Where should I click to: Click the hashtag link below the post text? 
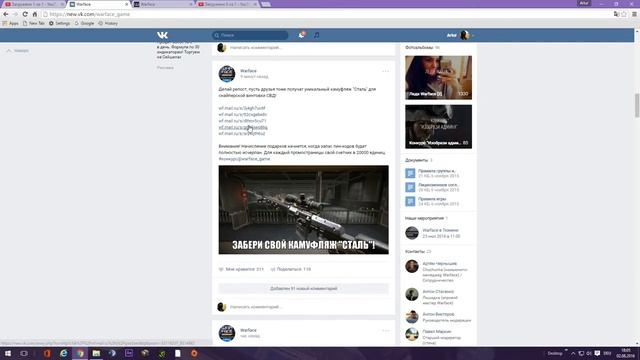point(244,159)
